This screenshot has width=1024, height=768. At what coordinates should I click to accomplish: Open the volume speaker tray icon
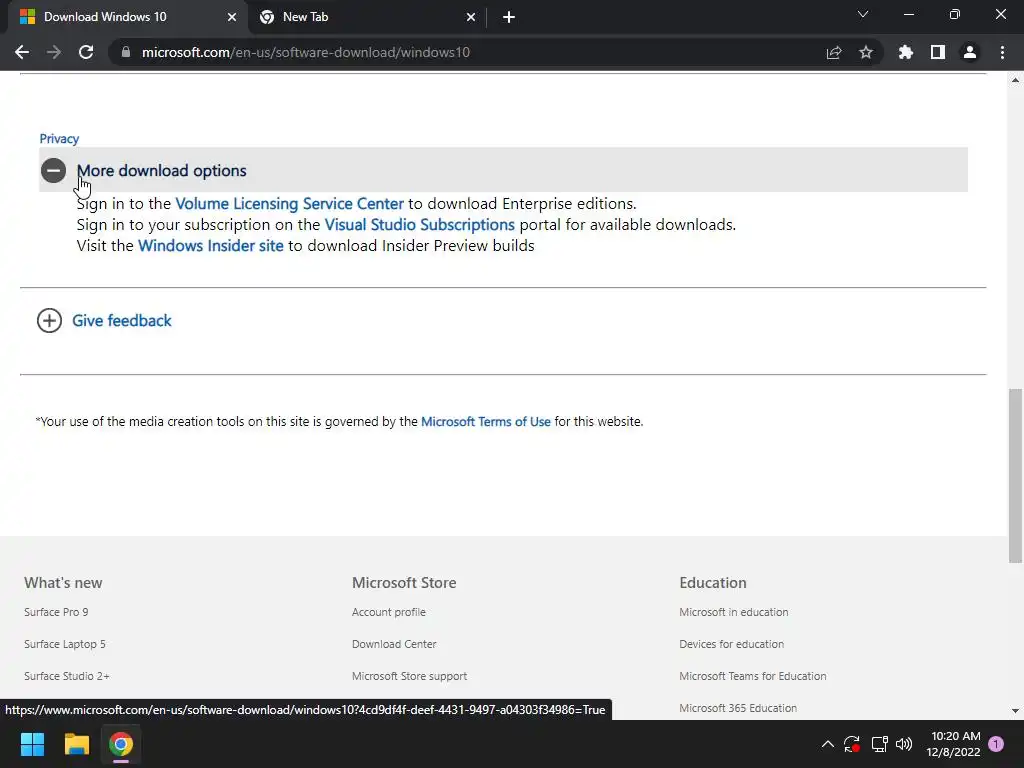[904, 744]
